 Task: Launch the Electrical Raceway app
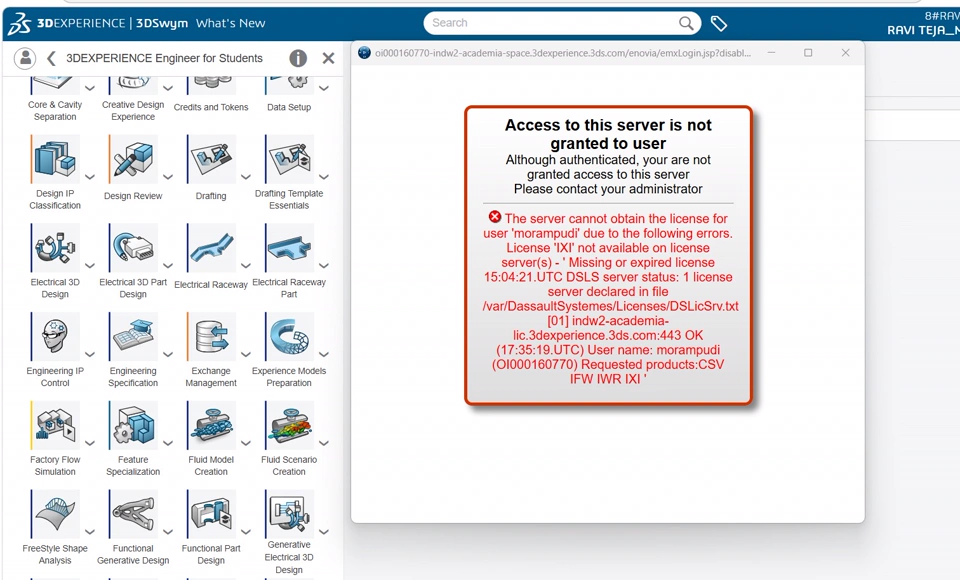click(211, 248)
